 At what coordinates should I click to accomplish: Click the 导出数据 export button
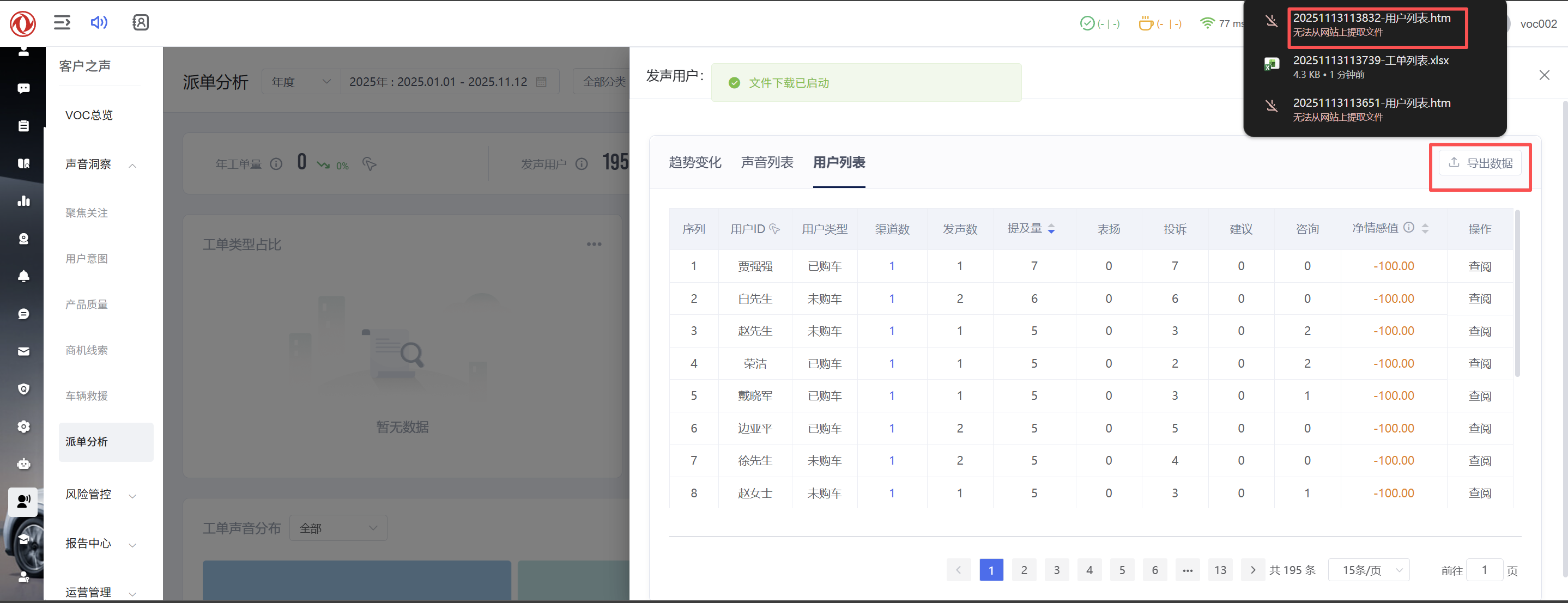(1480, 163)
